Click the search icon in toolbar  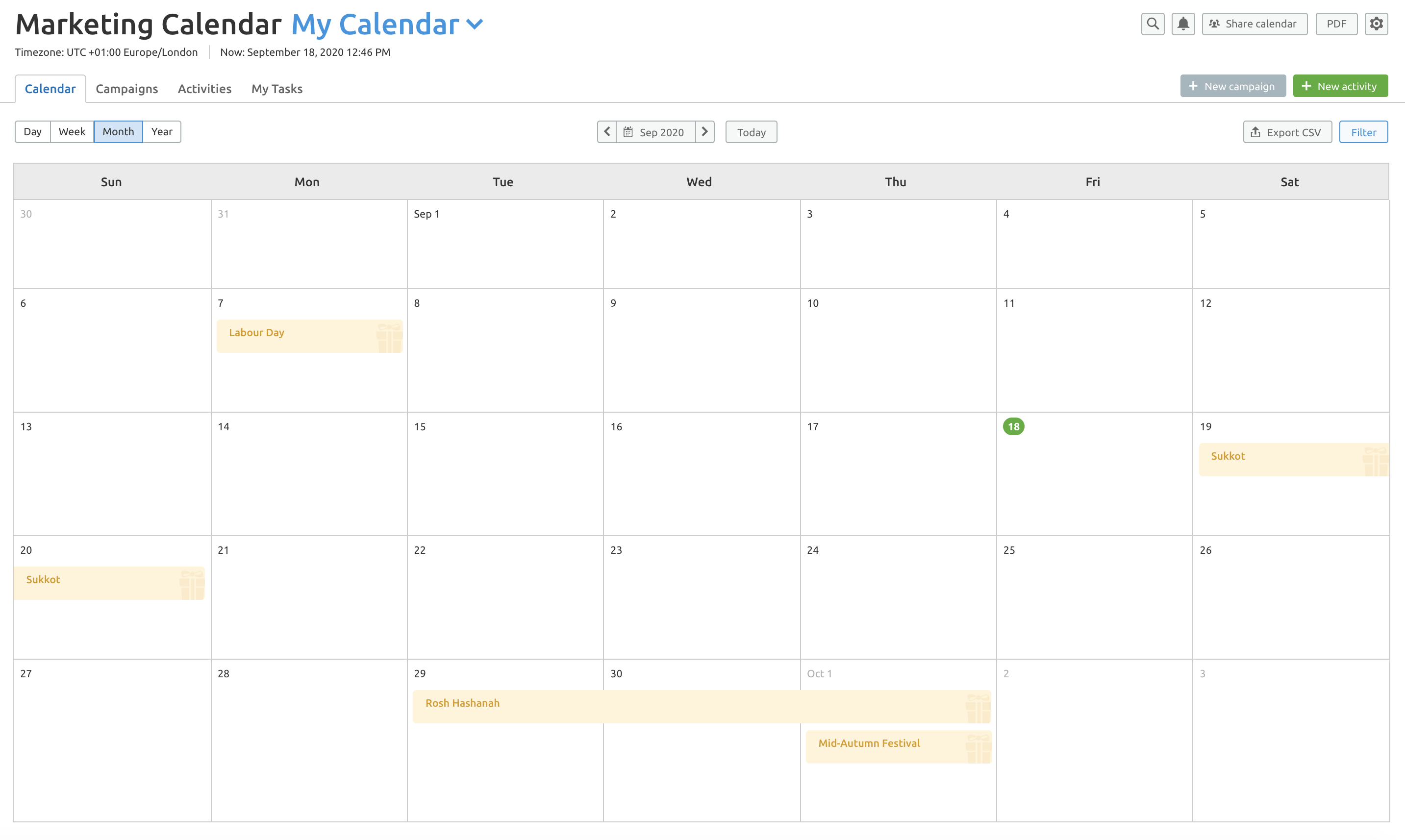1153,23
